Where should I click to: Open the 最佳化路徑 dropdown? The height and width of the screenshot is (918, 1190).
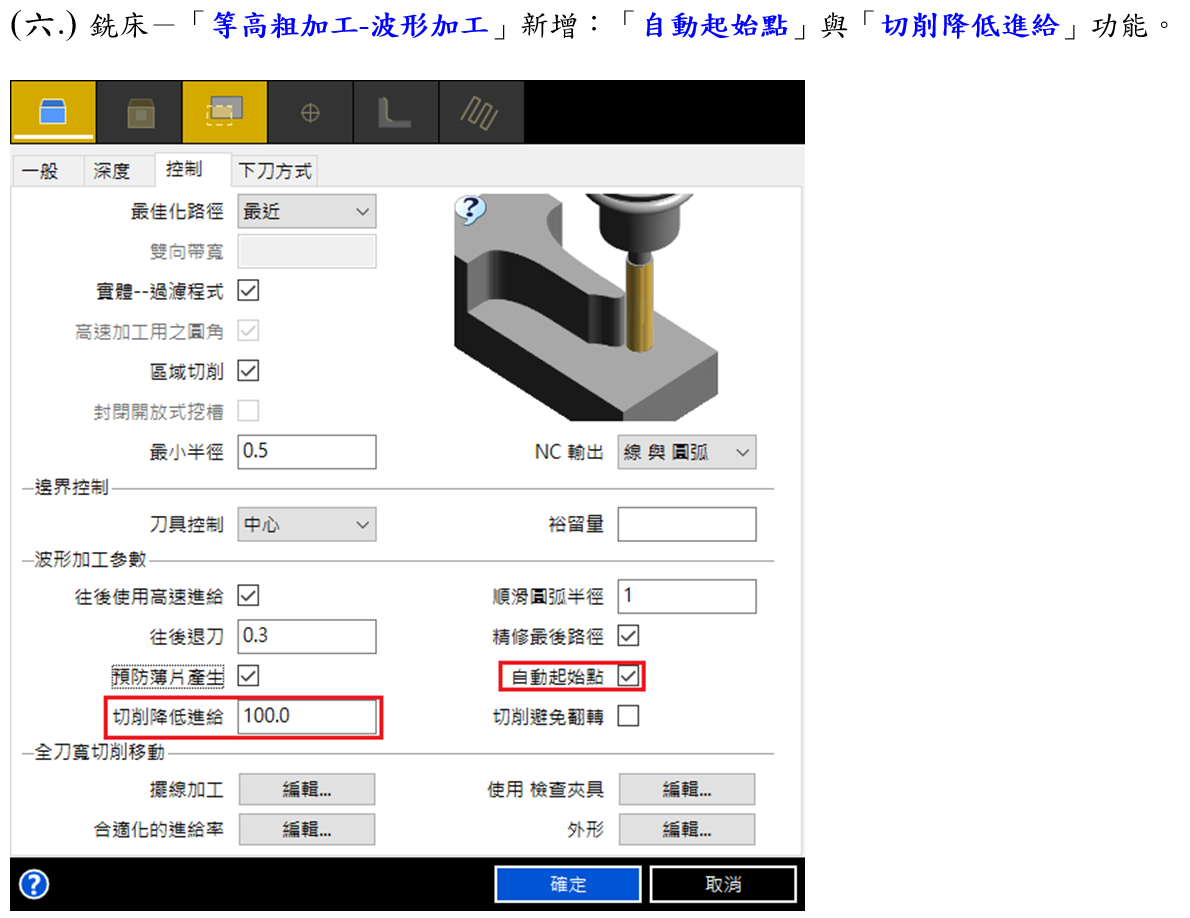pos(306,212)
